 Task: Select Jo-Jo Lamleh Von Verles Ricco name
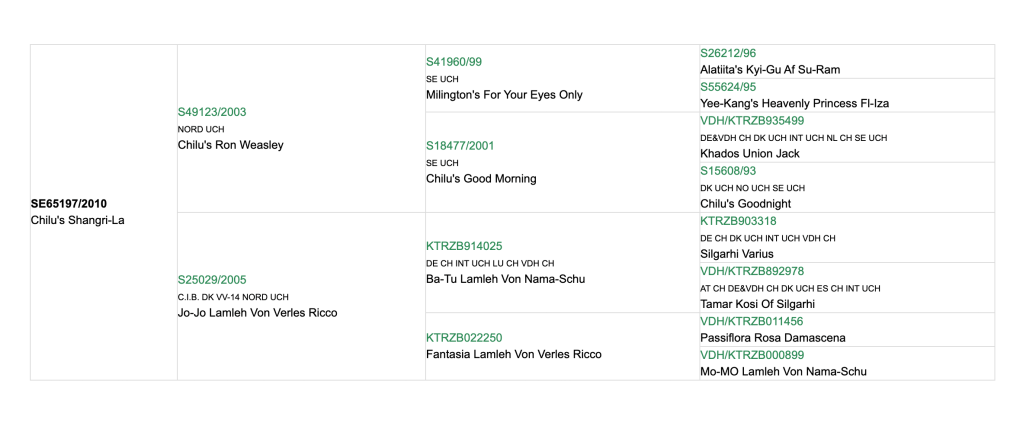coord(257,313)
